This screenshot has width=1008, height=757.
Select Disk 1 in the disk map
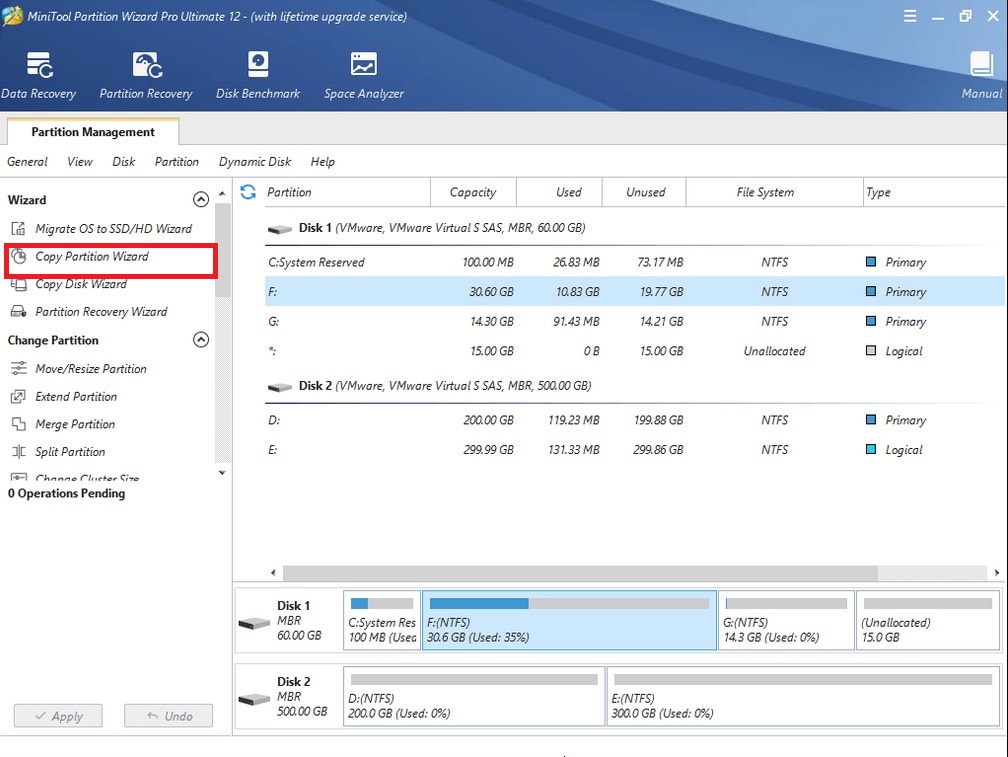288,621
